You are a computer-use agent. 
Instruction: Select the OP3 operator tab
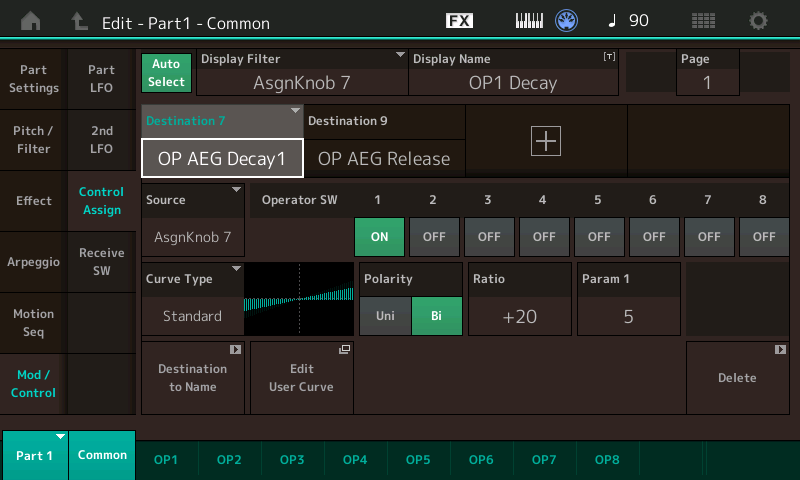point(292,459)
